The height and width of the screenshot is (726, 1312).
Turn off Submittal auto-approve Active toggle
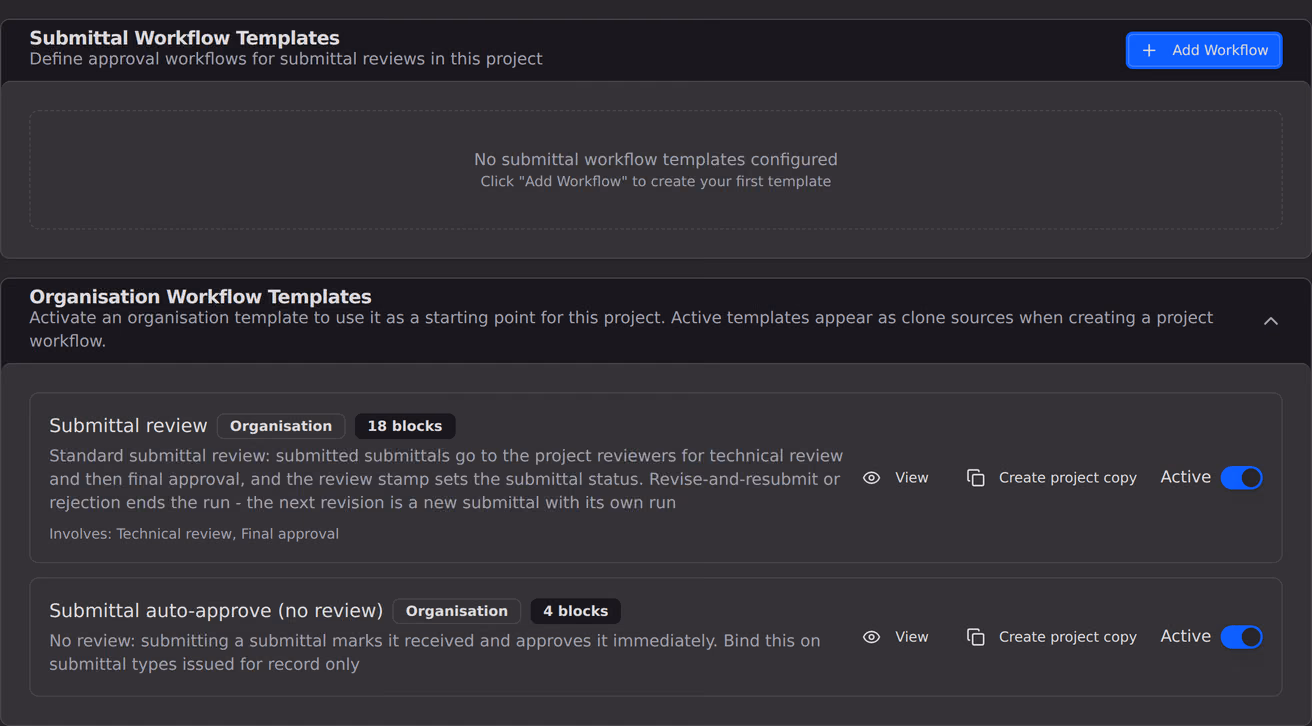1242,637
